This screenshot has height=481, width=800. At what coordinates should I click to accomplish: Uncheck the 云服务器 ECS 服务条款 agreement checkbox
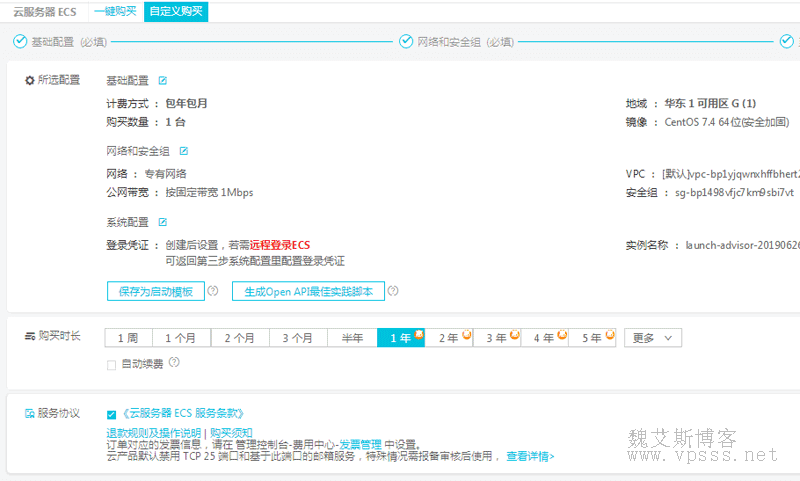112,413
